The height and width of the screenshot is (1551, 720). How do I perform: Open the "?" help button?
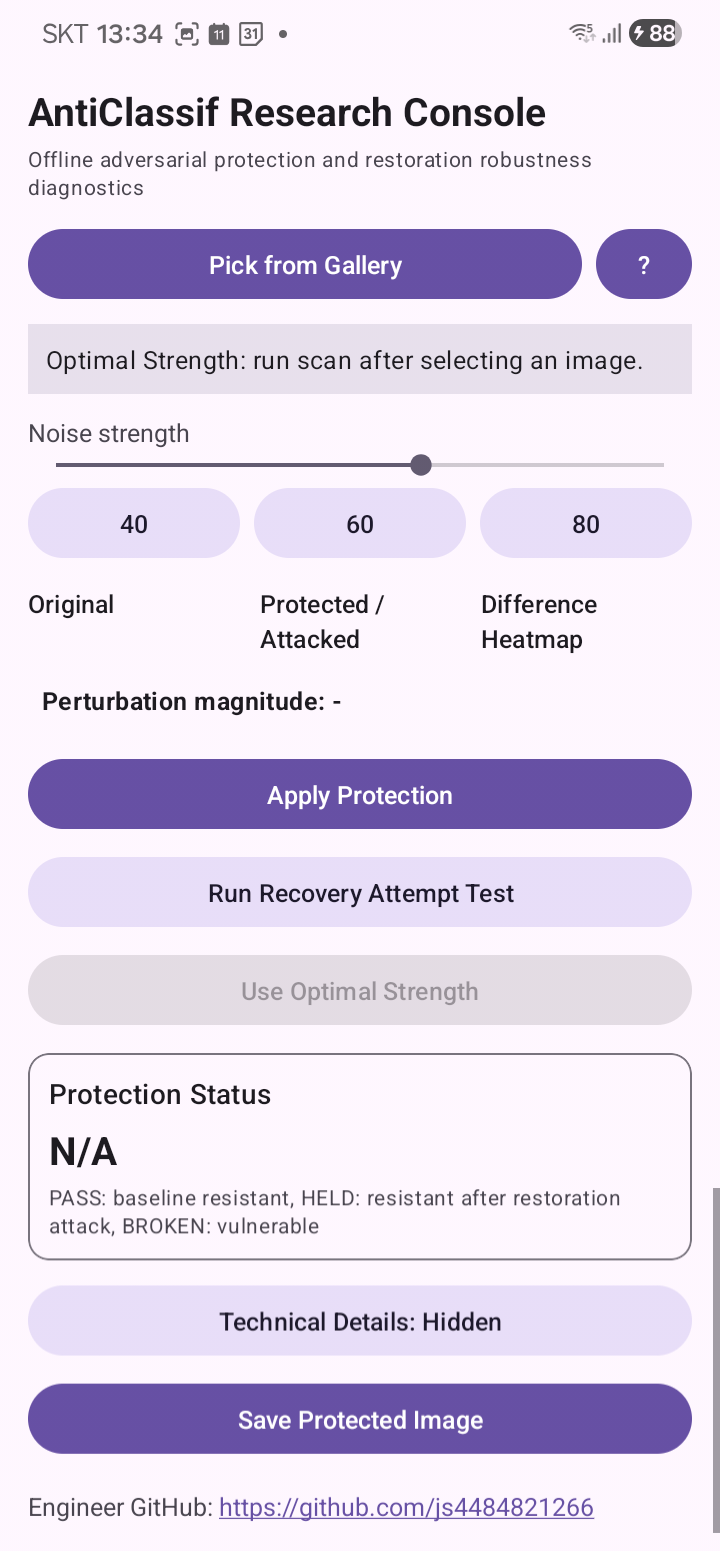(643, 265)
